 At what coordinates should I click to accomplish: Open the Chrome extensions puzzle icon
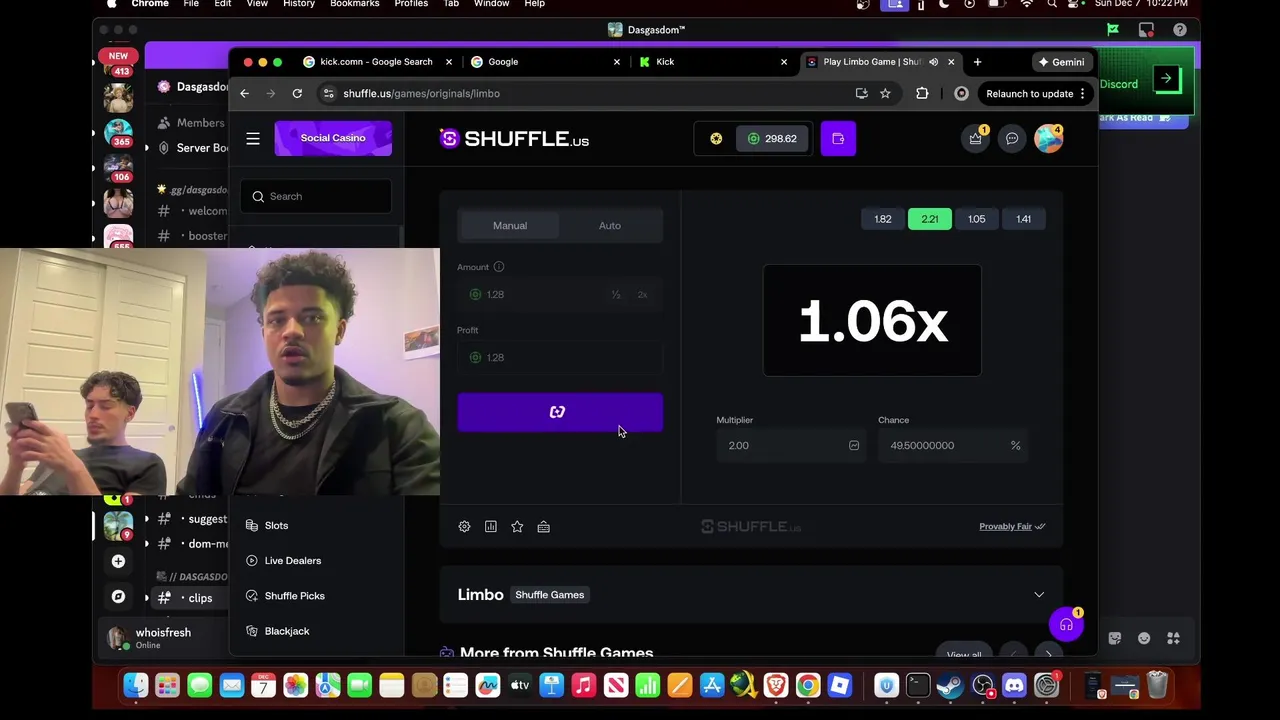922,93
